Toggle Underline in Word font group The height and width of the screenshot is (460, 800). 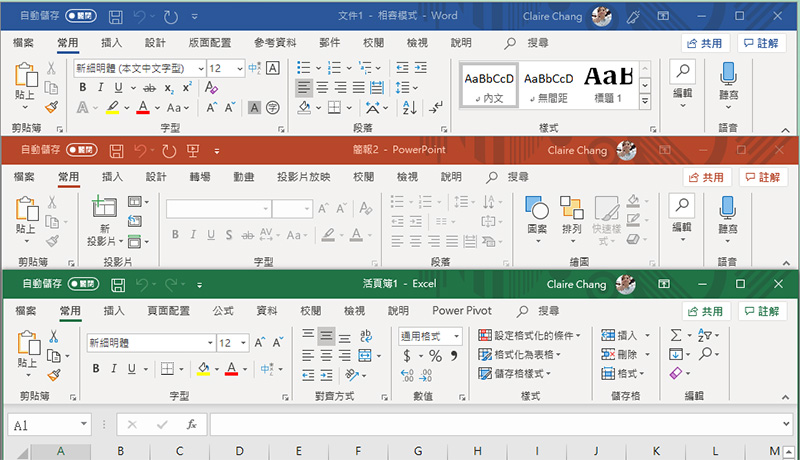click(x=118, y=88)
